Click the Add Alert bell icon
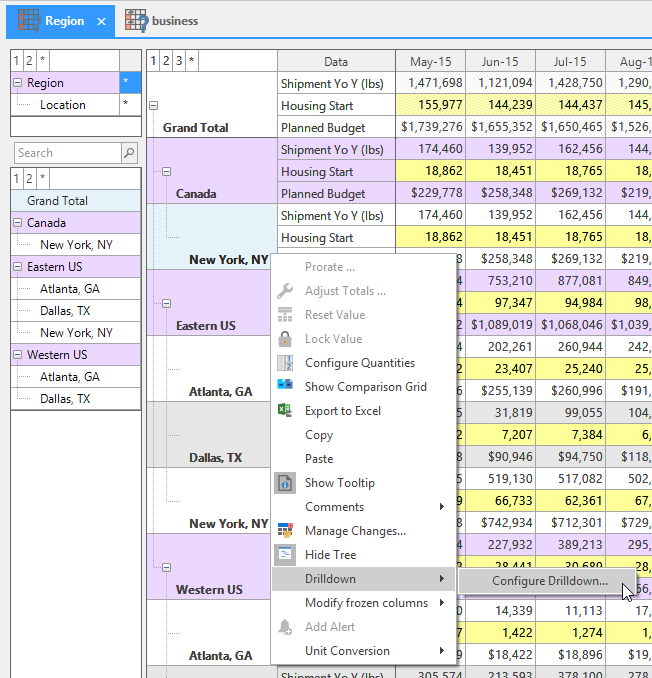 click(x=285, y=627)
